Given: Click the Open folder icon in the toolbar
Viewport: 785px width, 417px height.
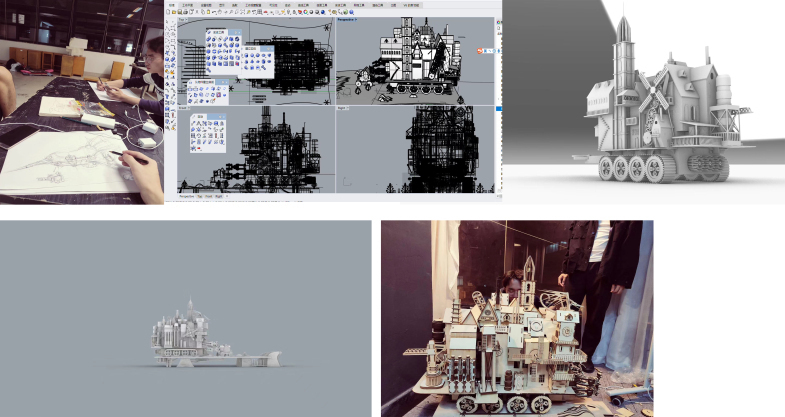Looking at the screenshot, I should [175, 12].
